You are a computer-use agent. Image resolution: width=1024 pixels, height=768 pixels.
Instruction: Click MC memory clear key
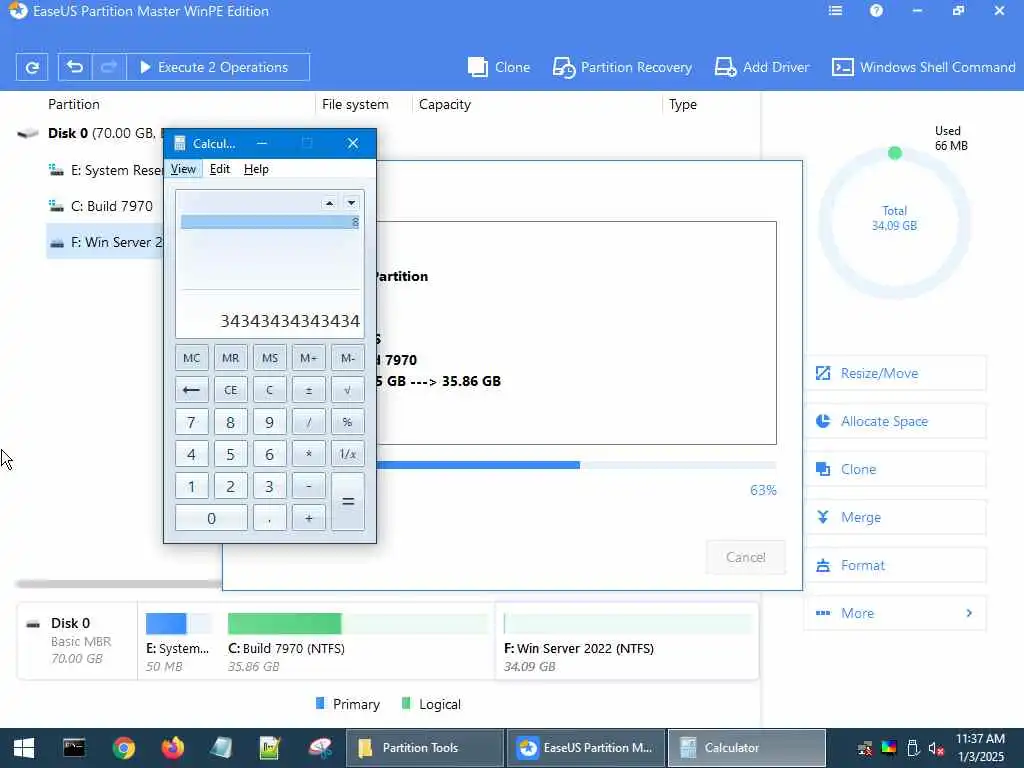pyautogui.click(x=192, y=358)
